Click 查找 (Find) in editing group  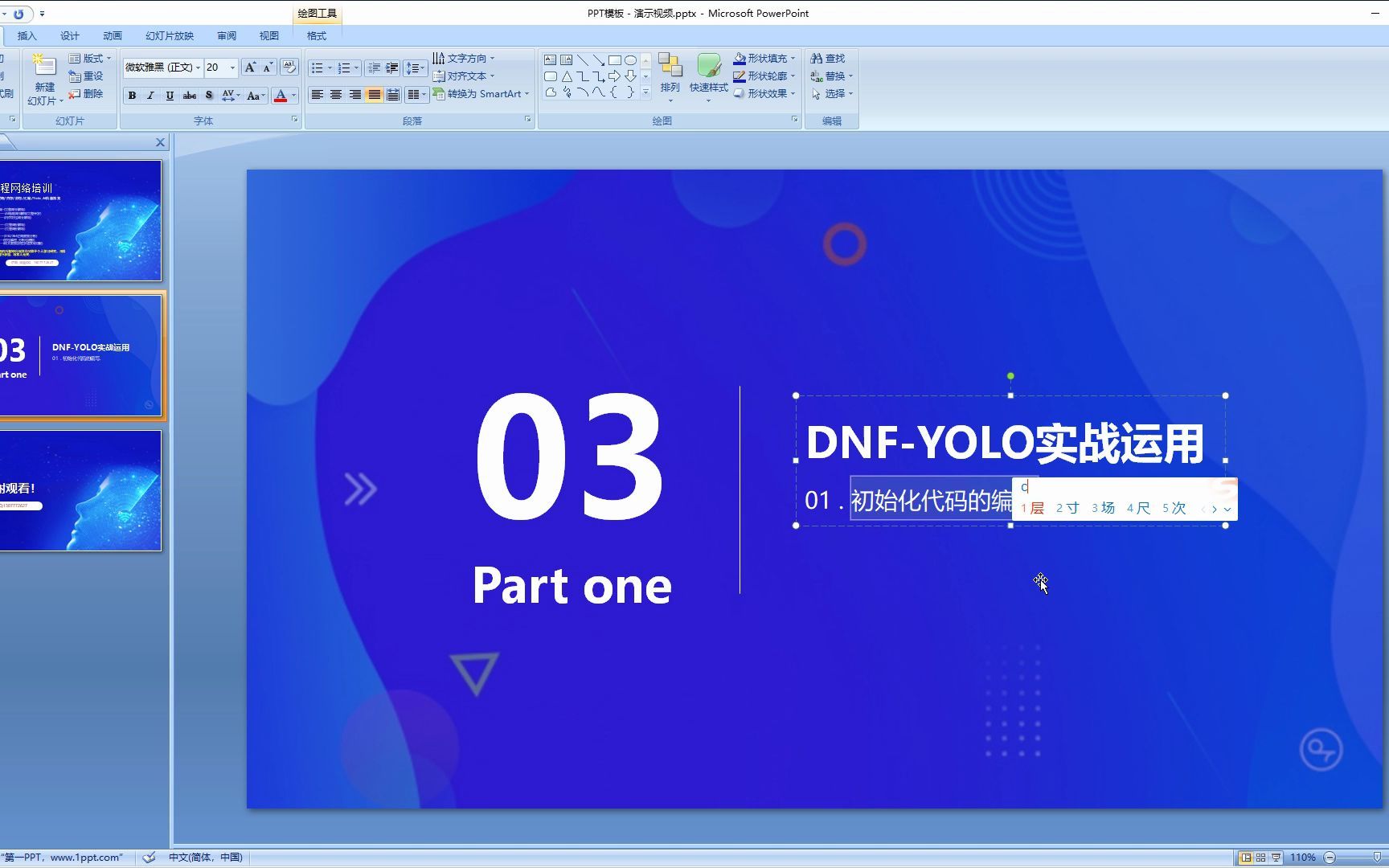click(828, 58)
